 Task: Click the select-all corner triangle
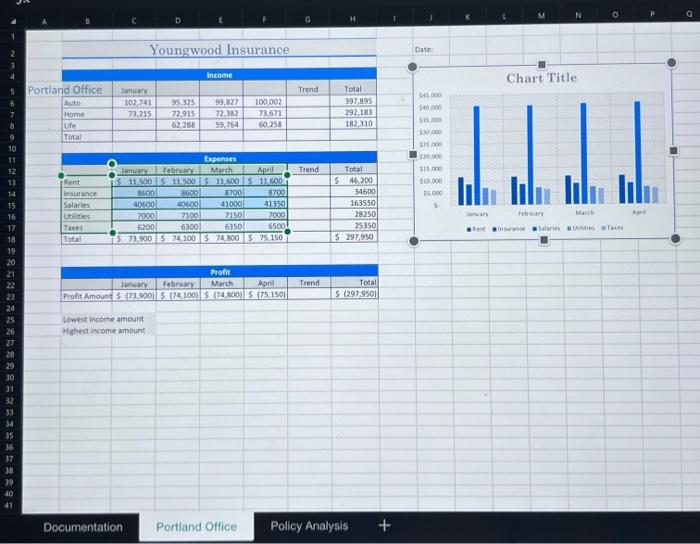(x=13, y=21)
